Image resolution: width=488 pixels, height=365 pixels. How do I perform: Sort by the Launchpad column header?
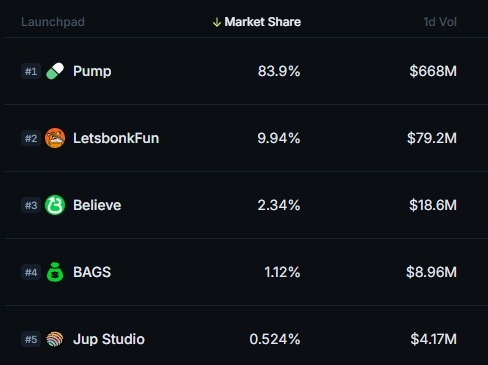53,22
